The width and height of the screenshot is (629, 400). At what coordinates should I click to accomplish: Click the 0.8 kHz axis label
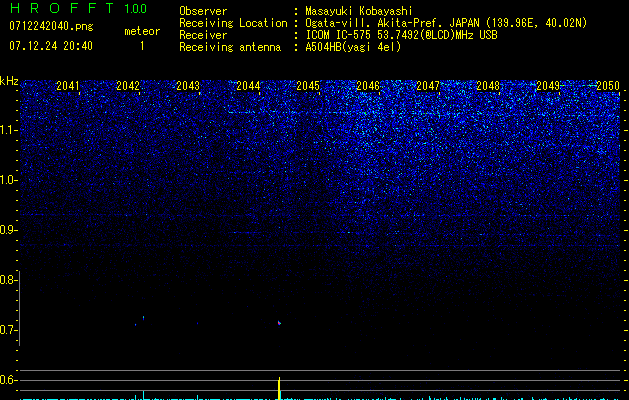(8, 280)
